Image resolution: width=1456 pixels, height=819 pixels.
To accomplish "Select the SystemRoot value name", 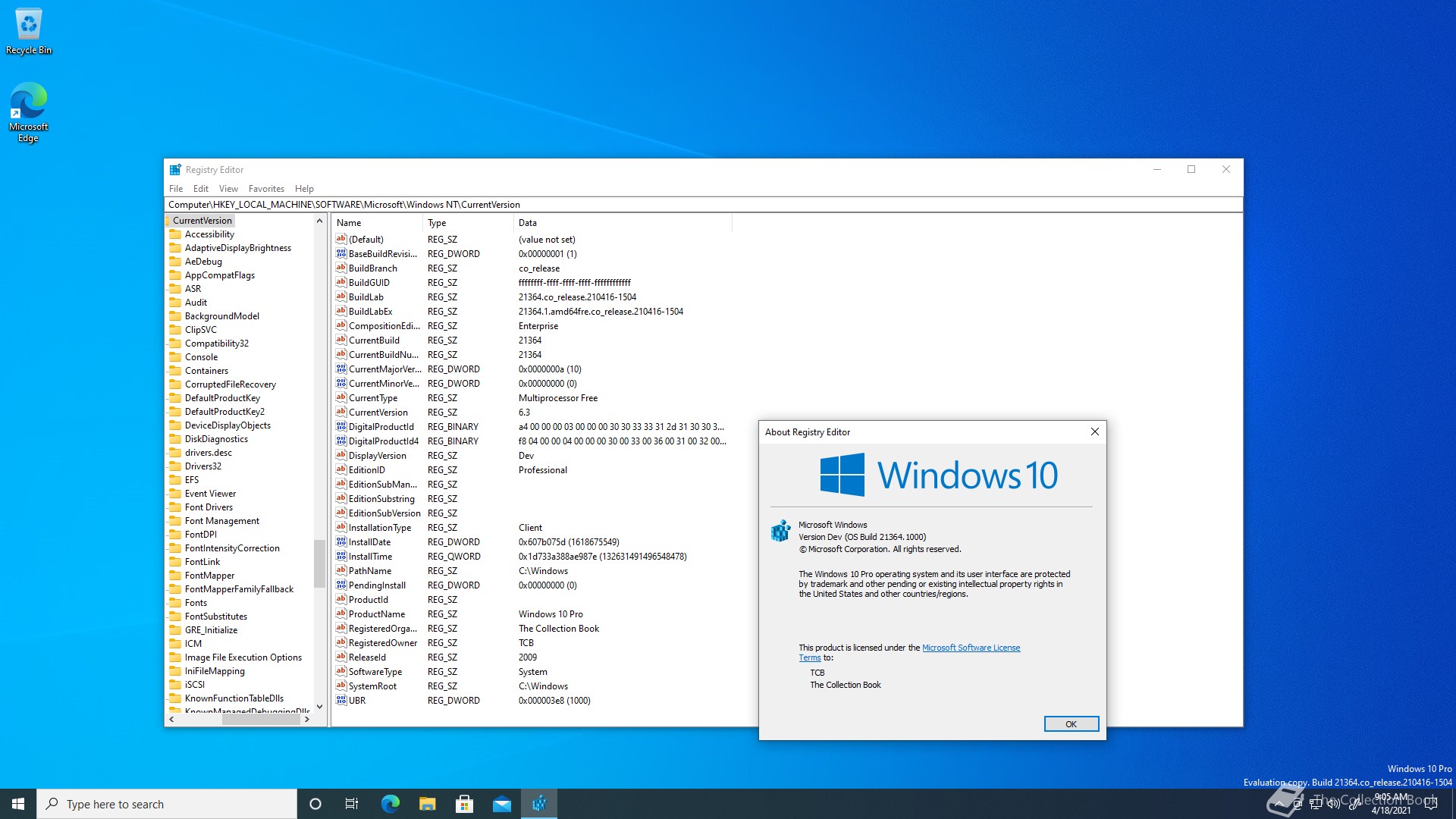I will (x=372, y=686).
